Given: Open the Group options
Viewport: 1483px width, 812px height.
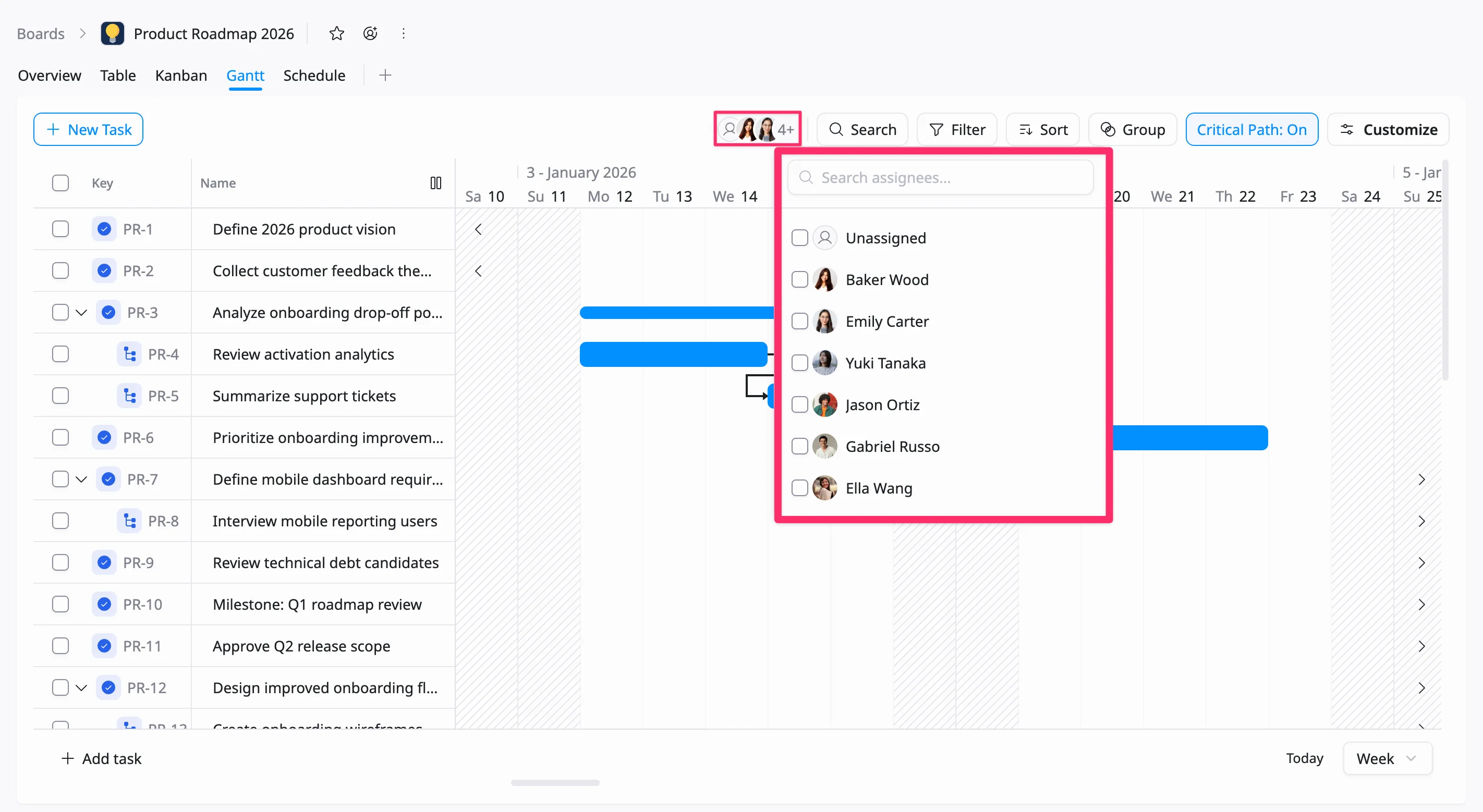Looking at the screenshot, I should [1133, 129].
